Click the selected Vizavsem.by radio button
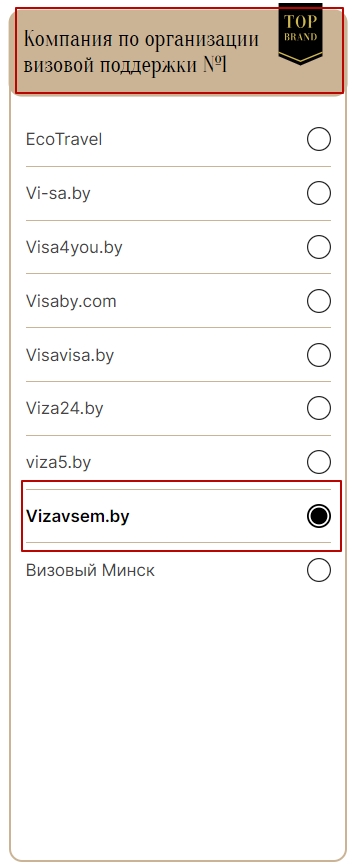 pyautogui.click(x=319, y=516)
